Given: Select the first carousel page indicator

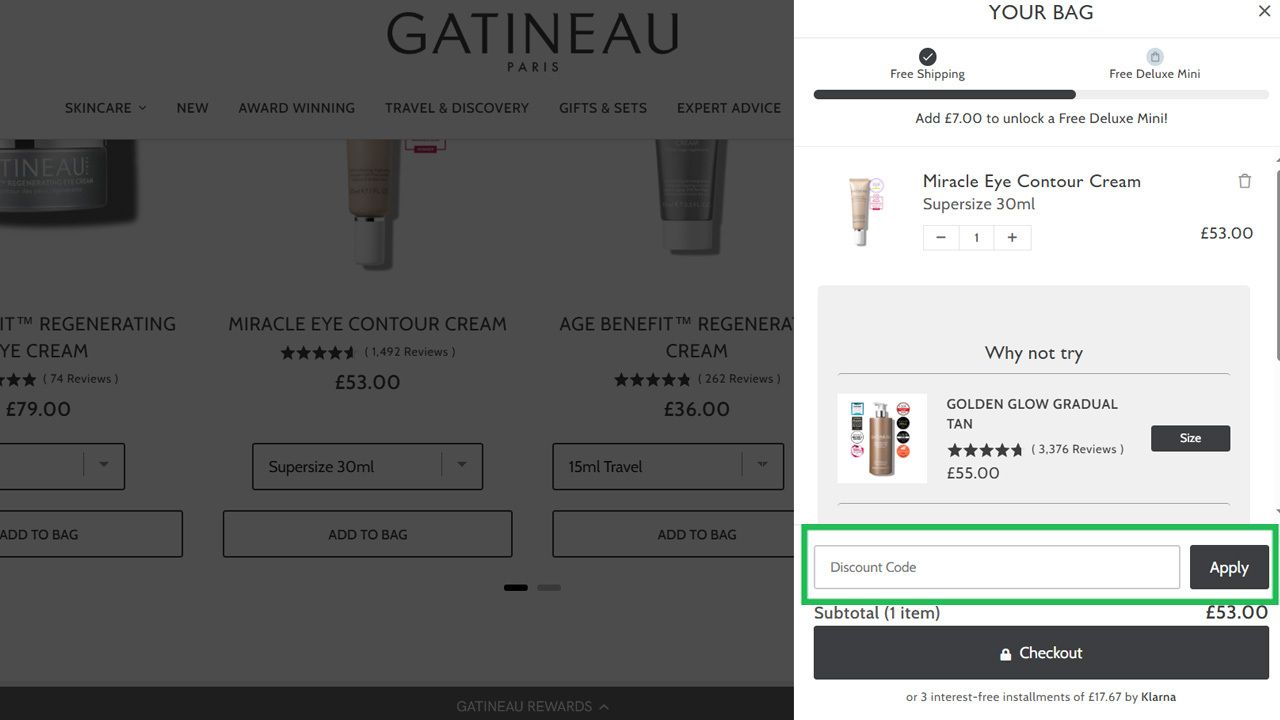Looking at the screenshot, I should [516, 588].
